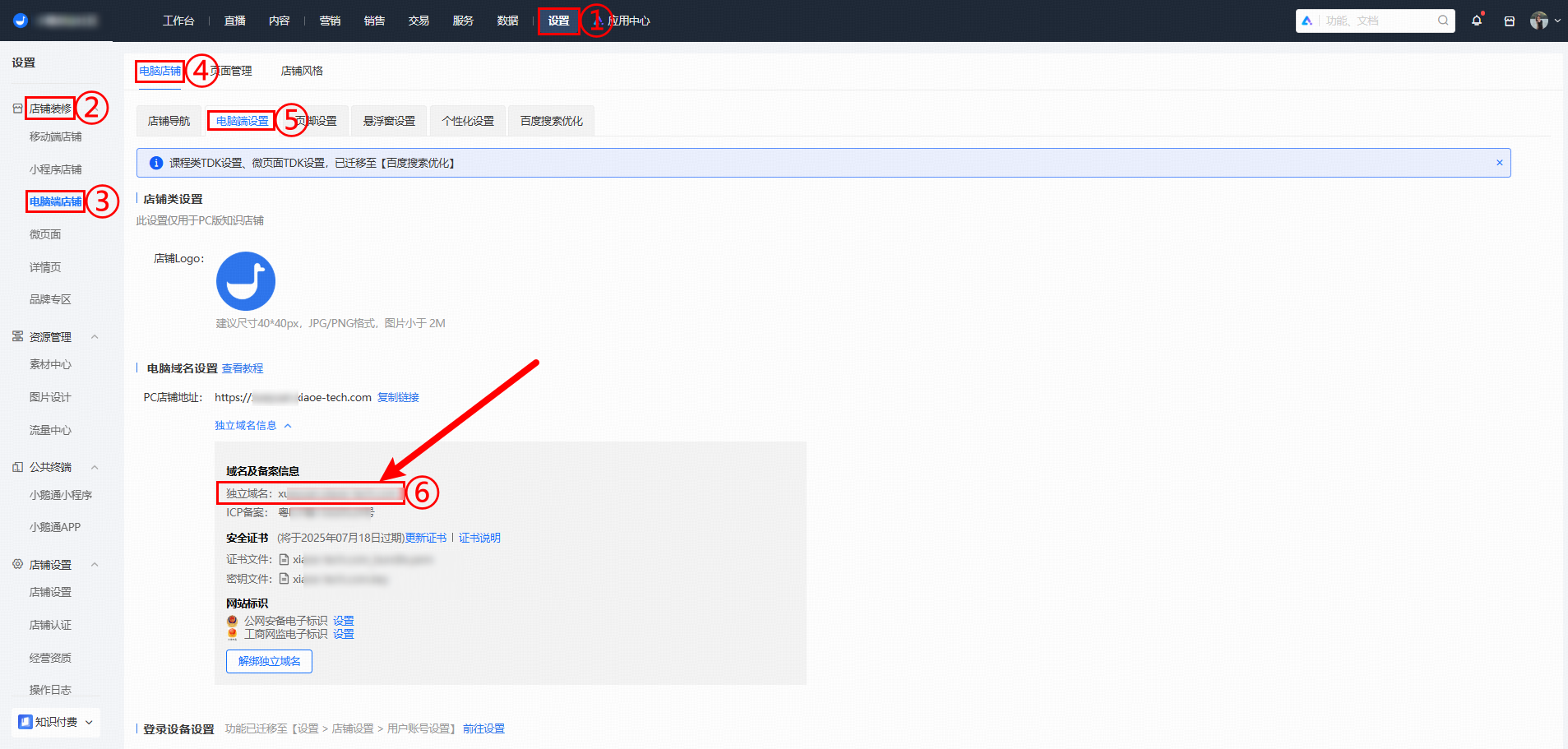Viewport: 1568px width, 749px height.
Task: Click the 公网安备电子标识 badge icon
Action: tap(233, 621)
